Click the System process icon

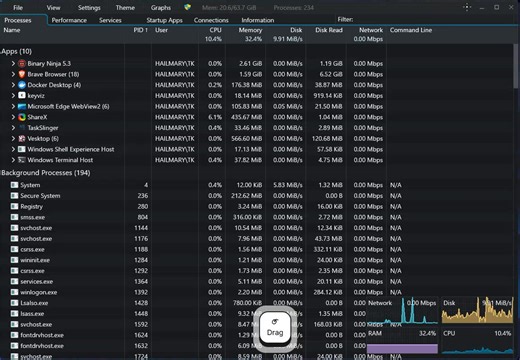pos(14,185)
